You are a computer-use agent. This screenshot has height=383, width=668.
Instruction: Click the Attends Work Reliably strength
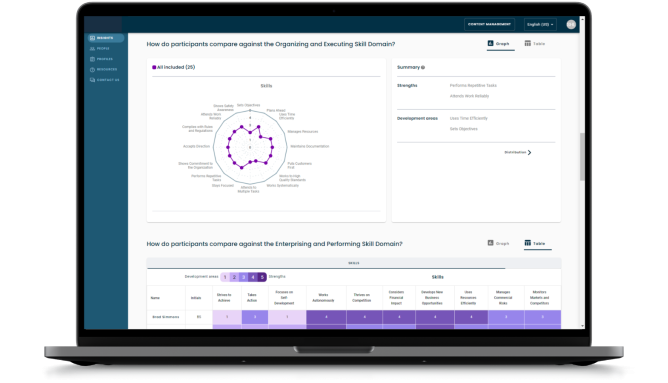click(x=469, y=96)
